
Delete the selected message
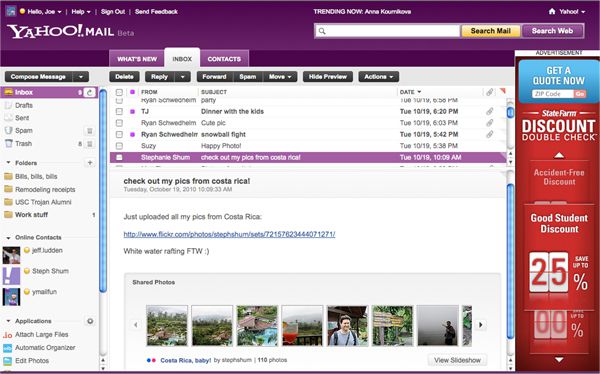124,77
